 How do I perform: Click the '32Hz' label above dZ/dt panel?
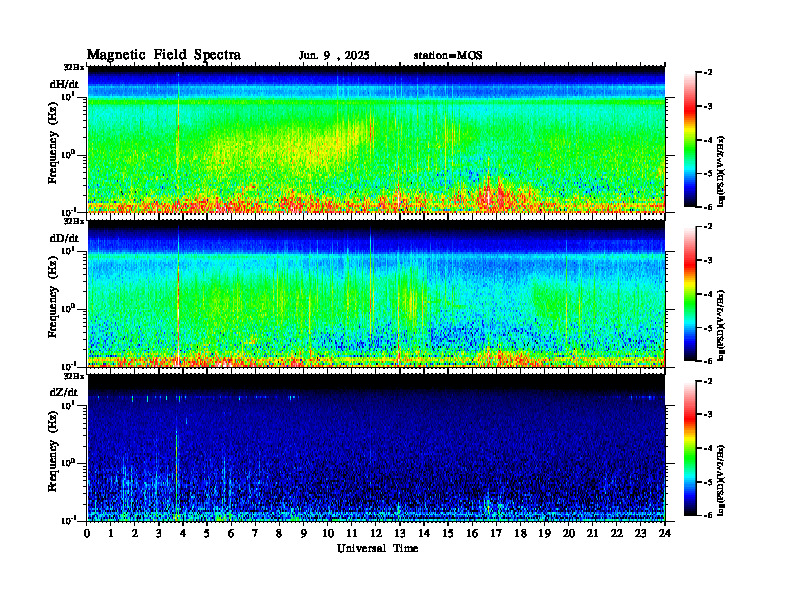(x=74, y=376)
